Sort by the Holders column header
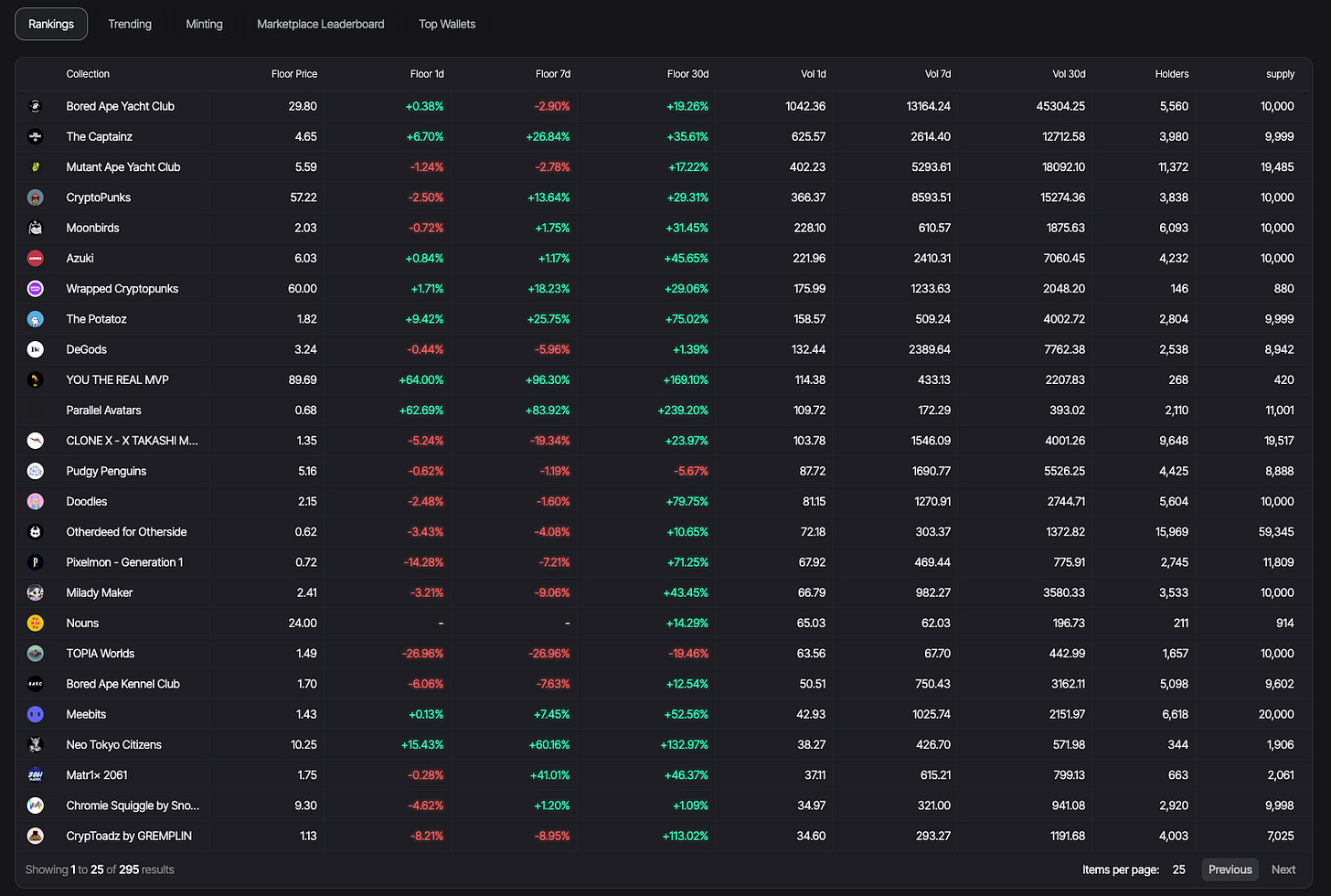 click(x=1172, y=74)
